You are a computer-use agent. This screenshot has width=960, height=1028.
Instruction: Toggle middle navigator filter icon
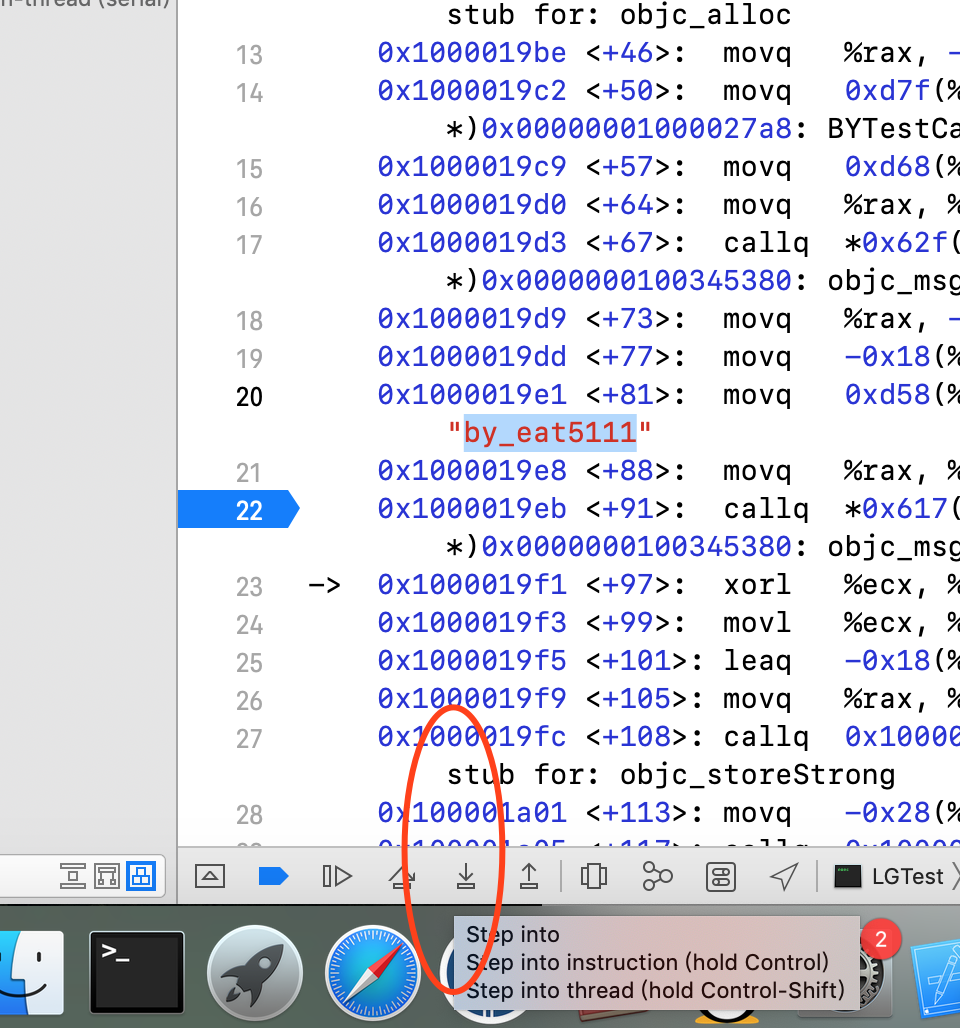pos(107,876)
